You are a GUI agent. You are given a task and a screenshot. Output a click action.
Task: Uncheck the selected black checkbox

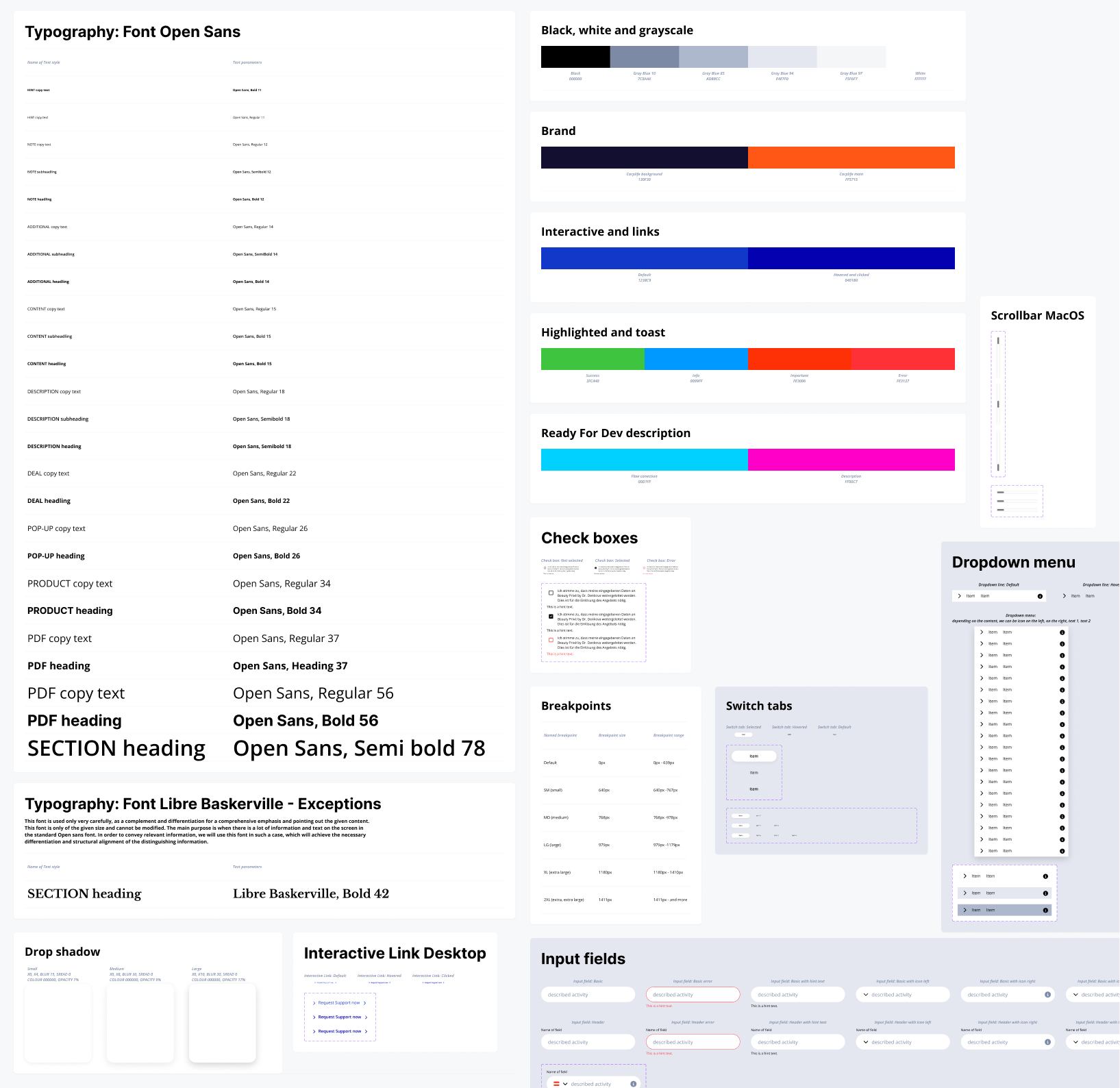551,616
